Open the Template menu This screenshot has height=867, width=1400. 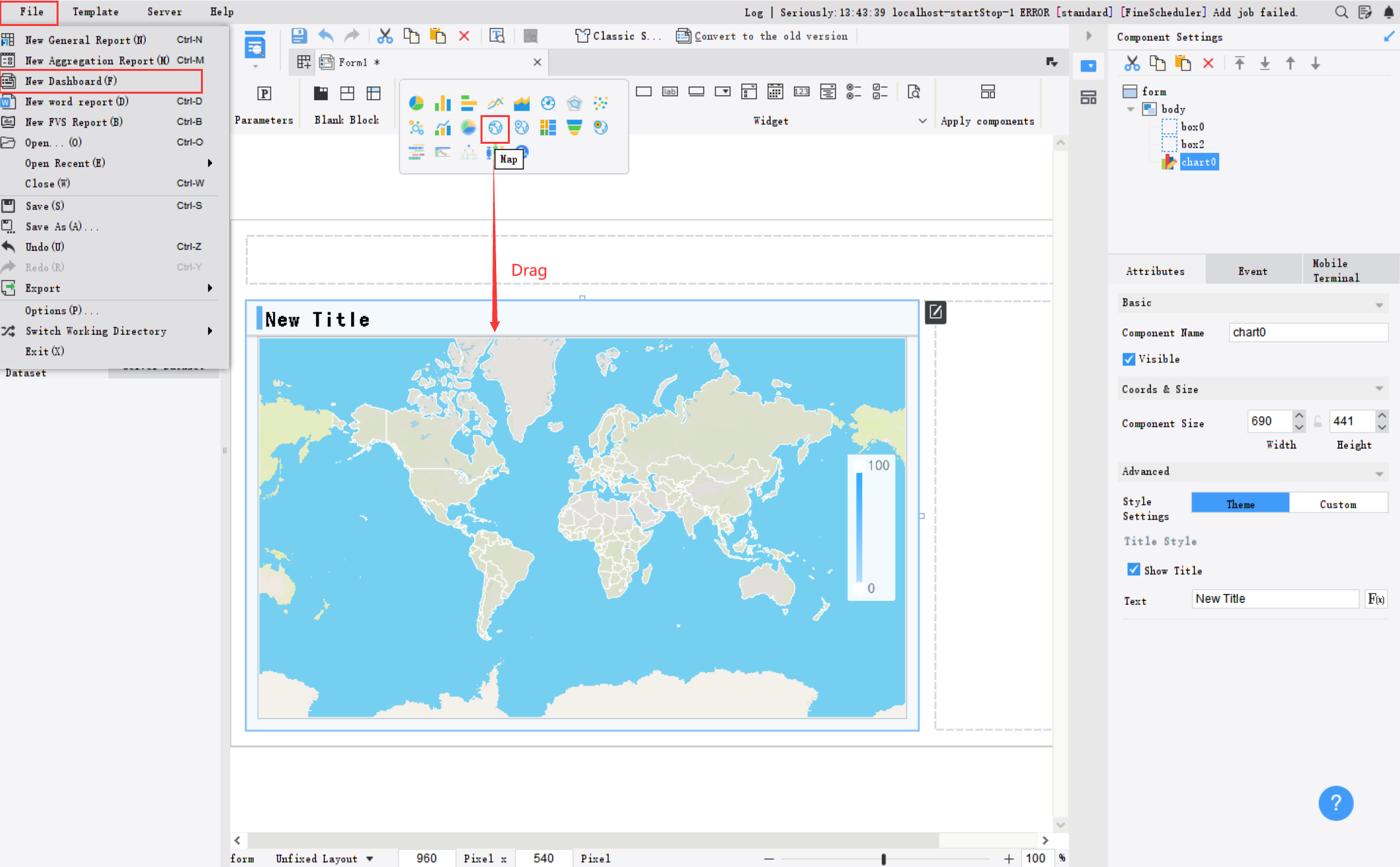pyautogui.click(x=95, y=11)
